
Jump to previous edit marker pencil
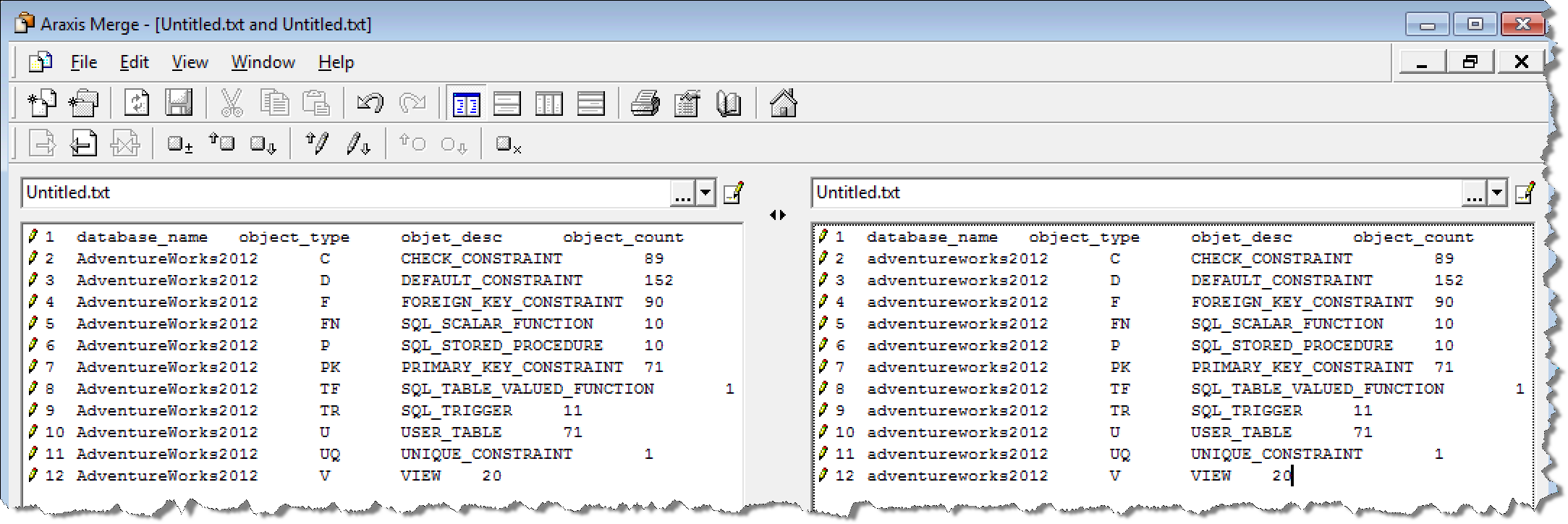coord(317,143)
